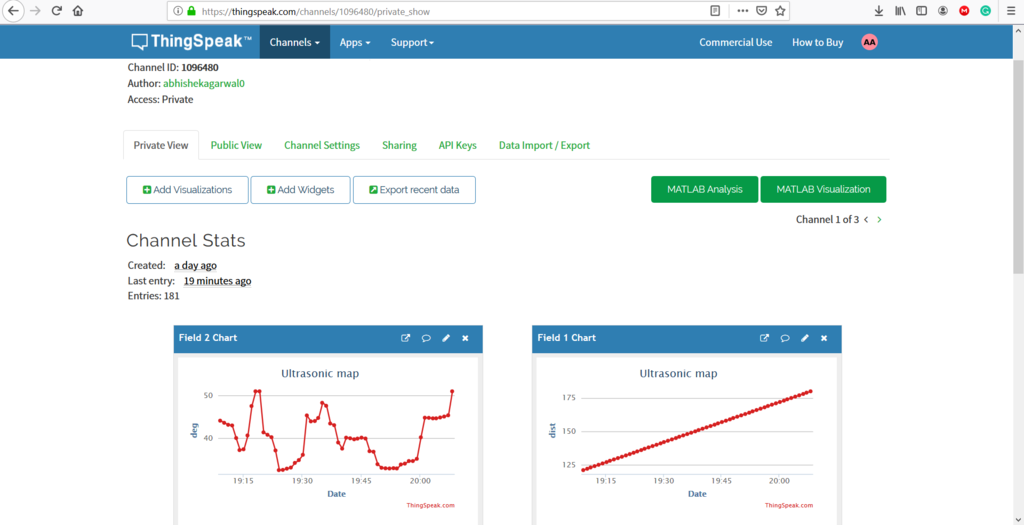Click the Add Visualizations button
The width and height of the screenshot is (1024, 525).
(187, 189)
